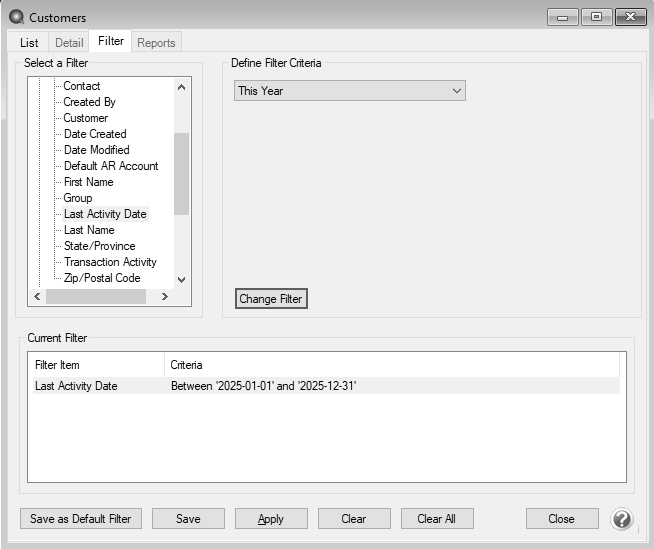The image size is (654, 549).
Task: Click the Change Filter button
Action: click(x=271, y=299)
